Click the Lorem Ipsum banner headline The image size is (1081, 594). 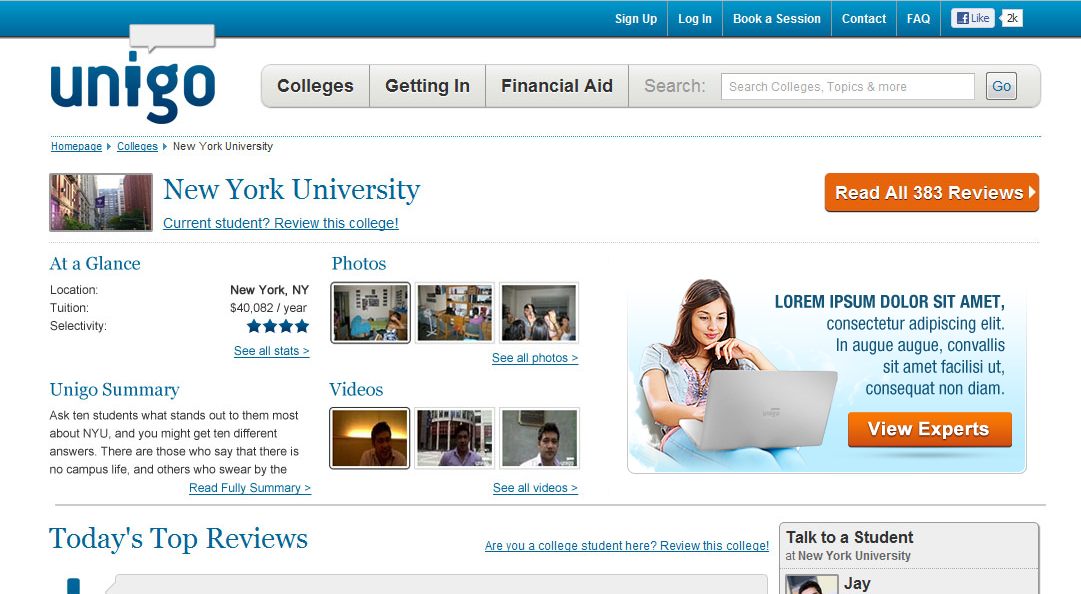pyautogui.click(x=889, y=302)
